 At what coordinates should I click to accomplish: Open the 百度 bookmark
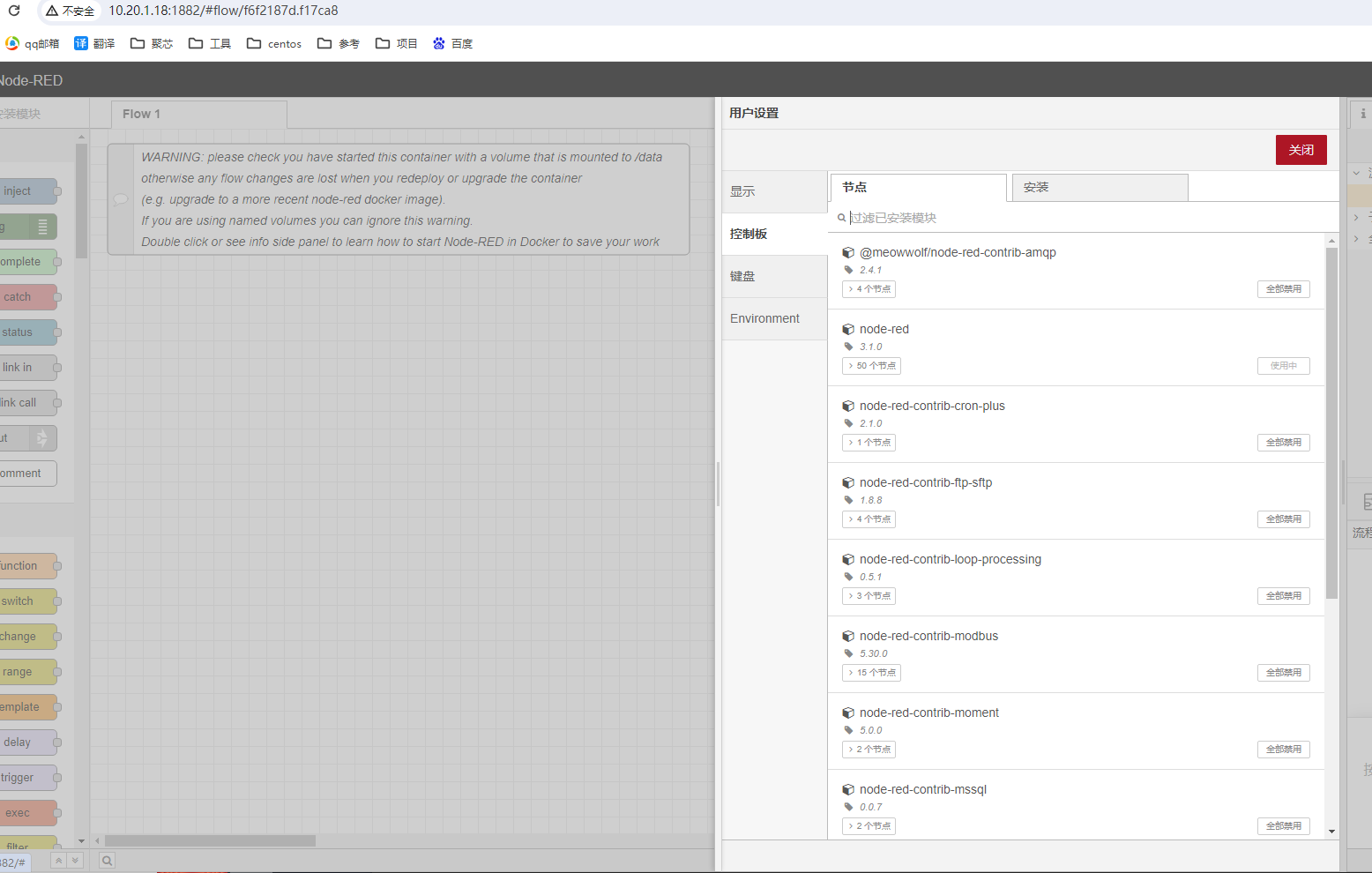[x=452, y=43]
